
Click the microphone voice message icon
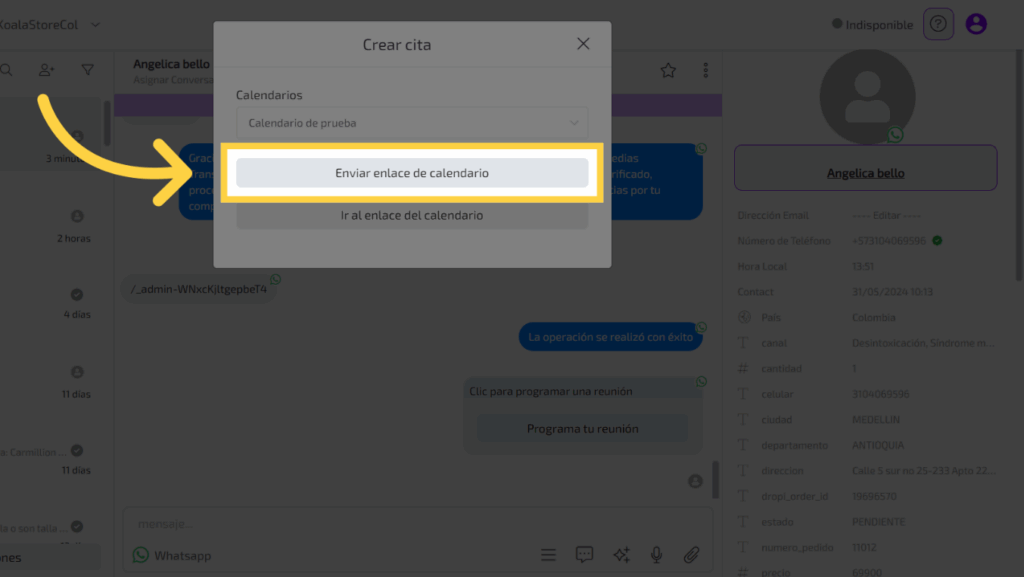(x=656, y=555)
